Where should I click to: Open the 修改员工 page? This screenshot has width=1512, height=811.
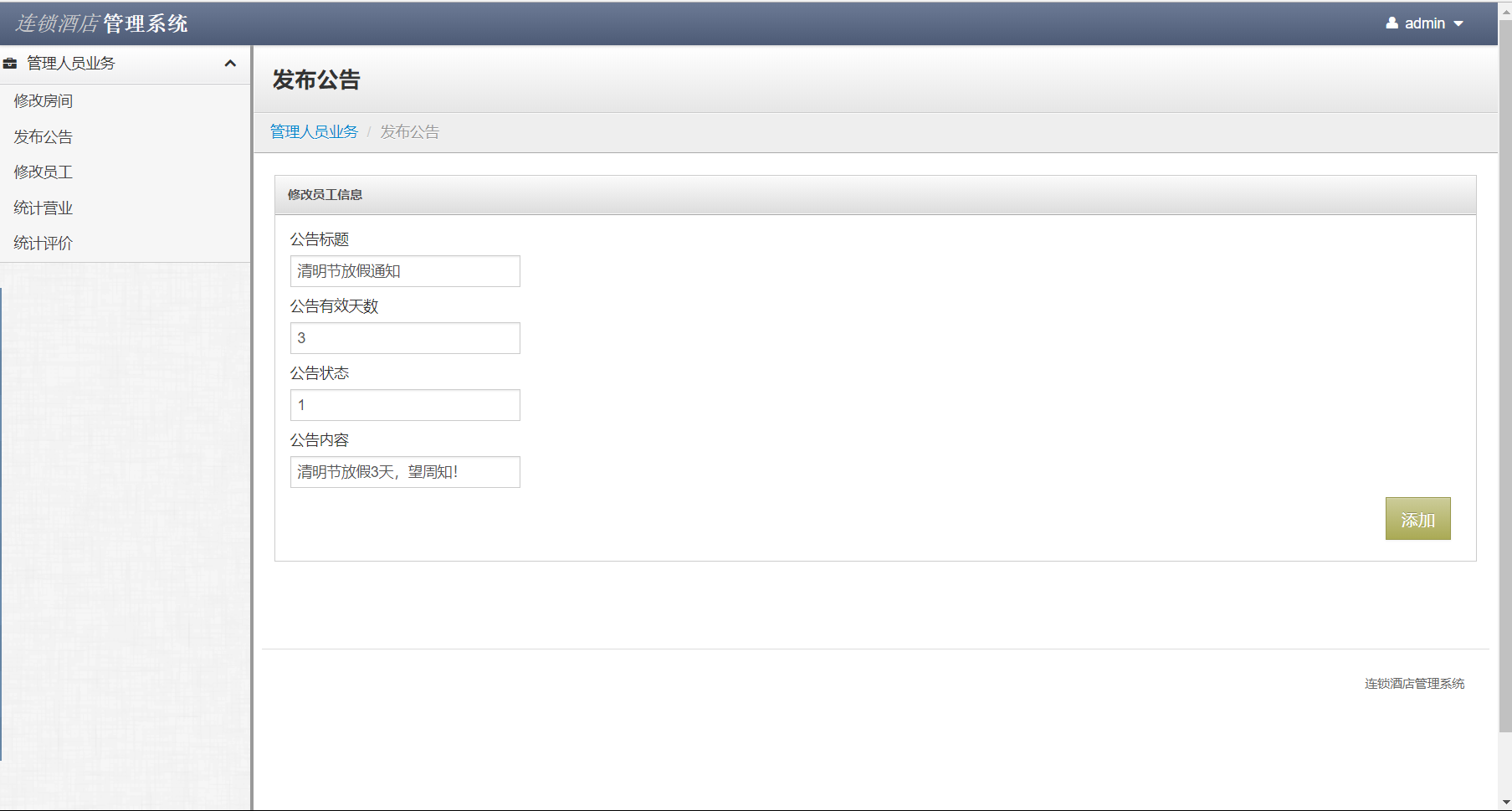click(x=43, y=172)
